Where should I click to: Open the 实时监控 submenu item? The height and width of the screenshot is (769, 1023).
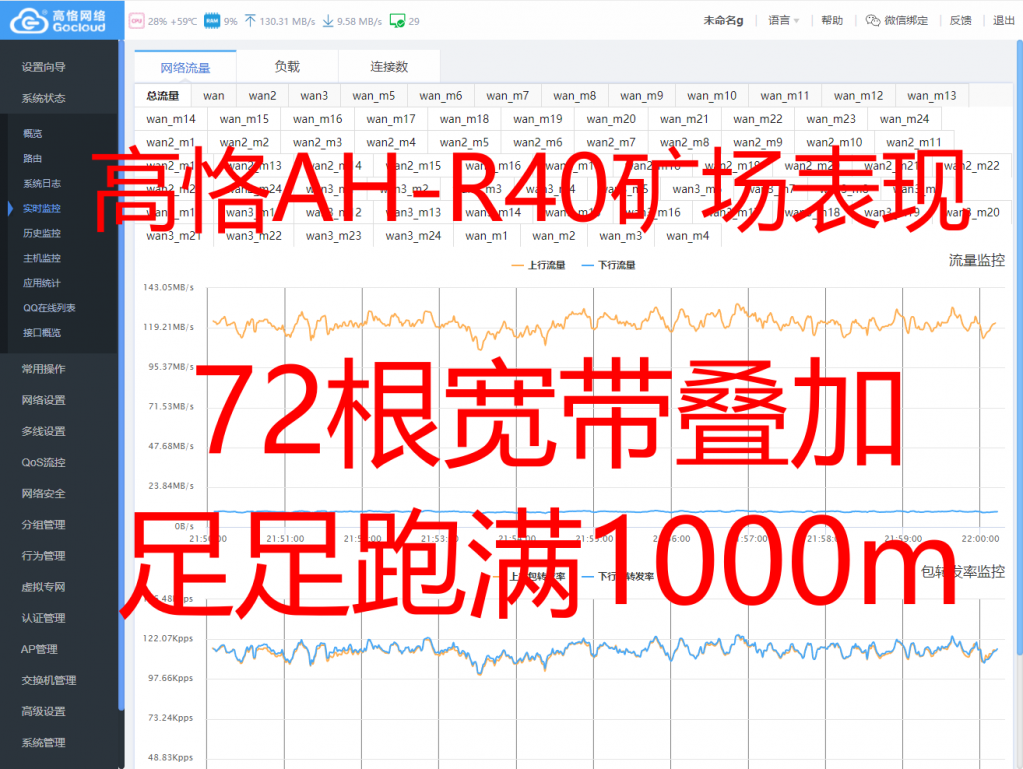[42, 208]
